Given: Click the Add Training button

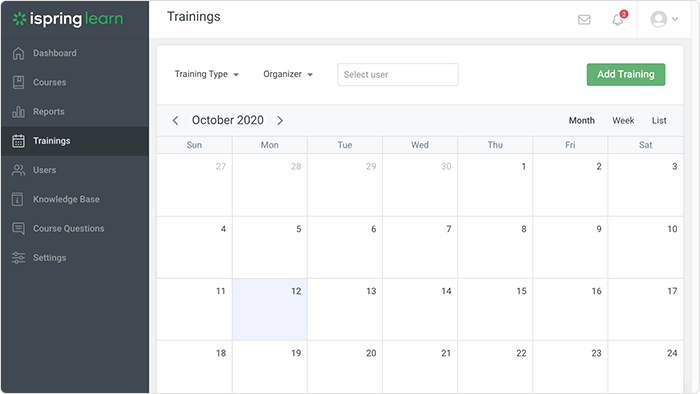Looking at the screenshot, I should pos(626,75).
